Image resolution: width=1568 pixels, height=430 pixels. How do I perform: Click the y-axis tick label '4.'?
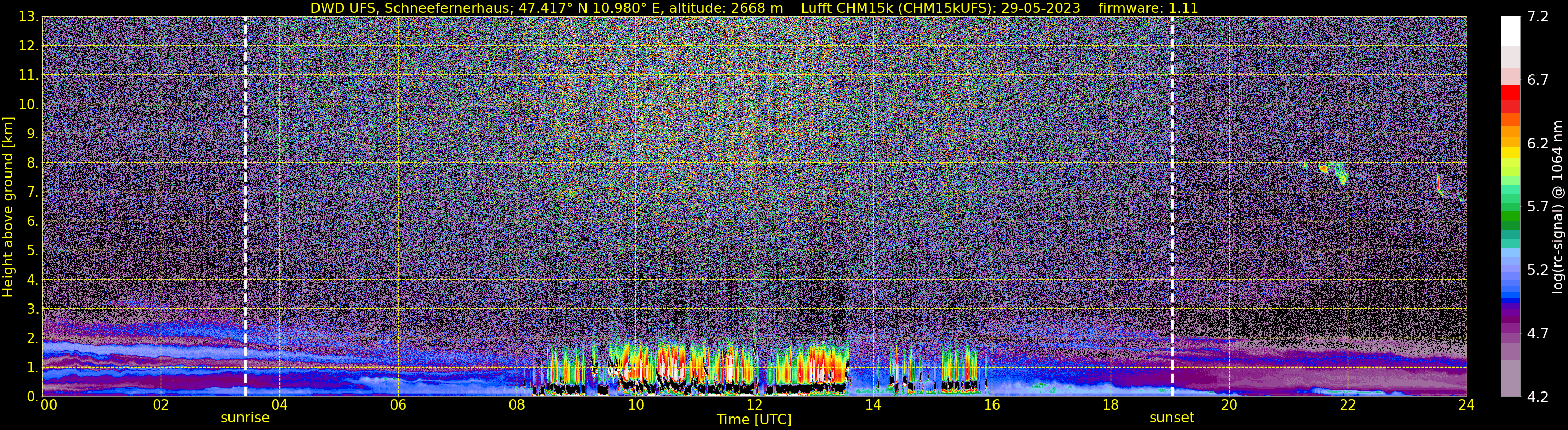(32, 280)
